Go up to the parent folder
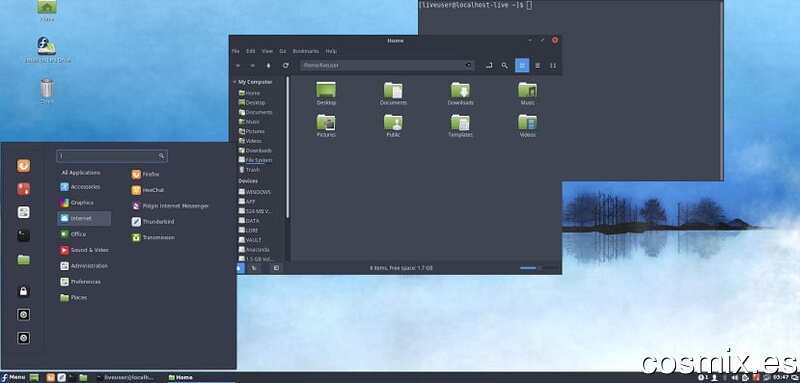The image size is (800, 383). coord(269,65)
